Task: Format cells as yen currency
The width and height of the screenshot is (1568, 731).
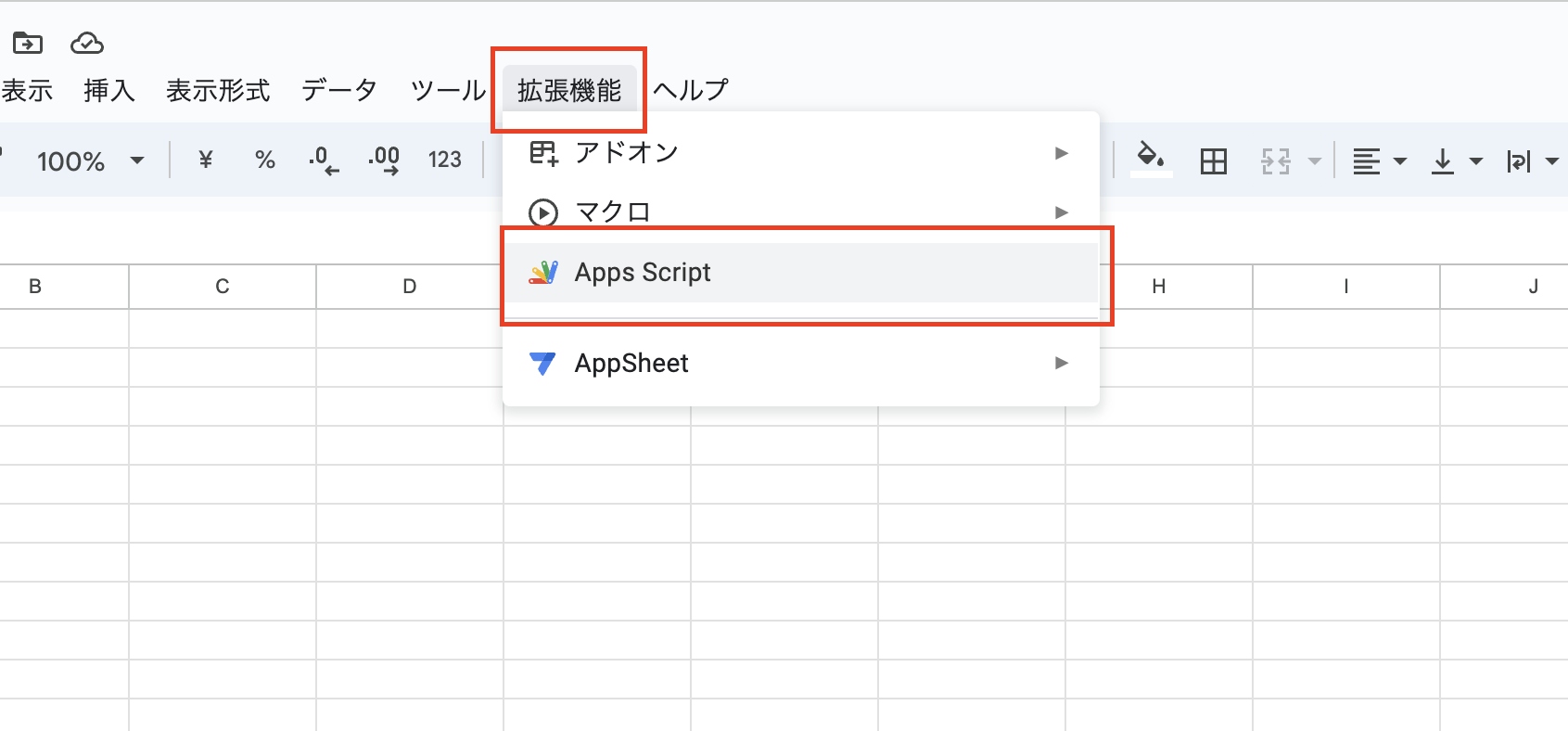Action: [x=206, y=160]
